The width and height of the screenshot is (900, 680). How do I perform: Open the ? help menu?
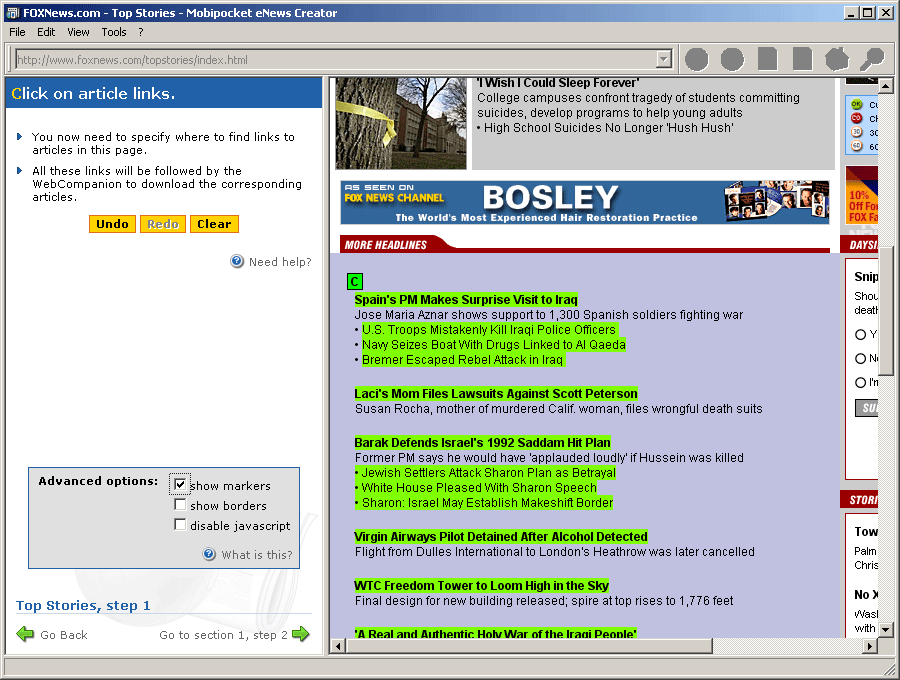141,32
